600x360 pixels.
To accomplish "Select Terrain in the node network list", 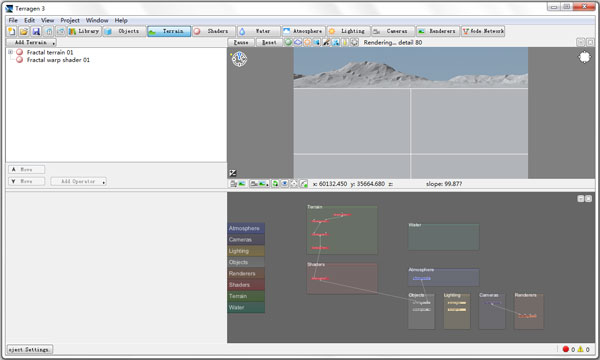I will click(246, 296).
